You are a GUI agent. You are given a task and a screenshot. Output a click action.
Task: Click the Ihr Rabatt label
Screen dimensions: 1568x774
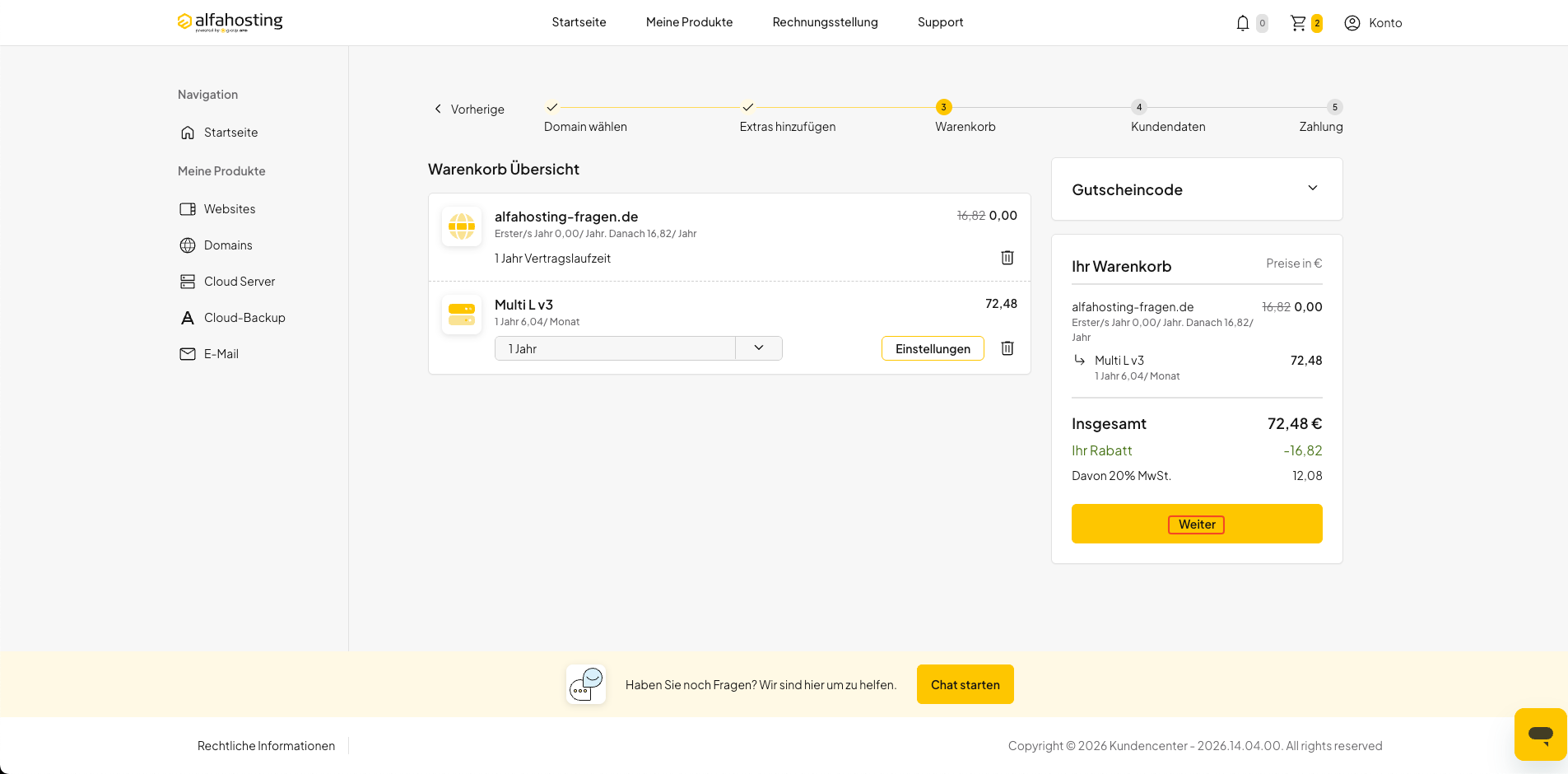click(x=1101, y=451)
